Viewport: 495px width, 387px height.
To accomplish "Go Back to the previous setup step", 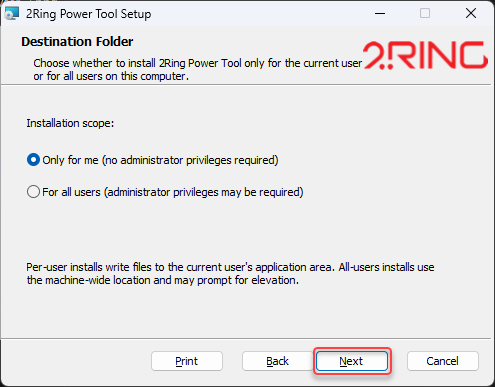I will 277,361.
